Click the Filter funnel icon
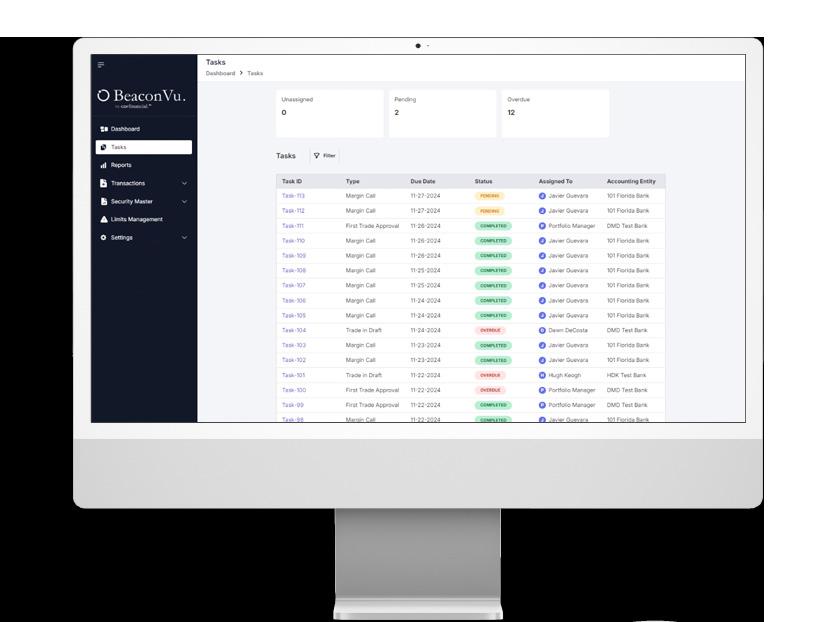The height and width of the screenshot is (622, 838). click(316, 156)
